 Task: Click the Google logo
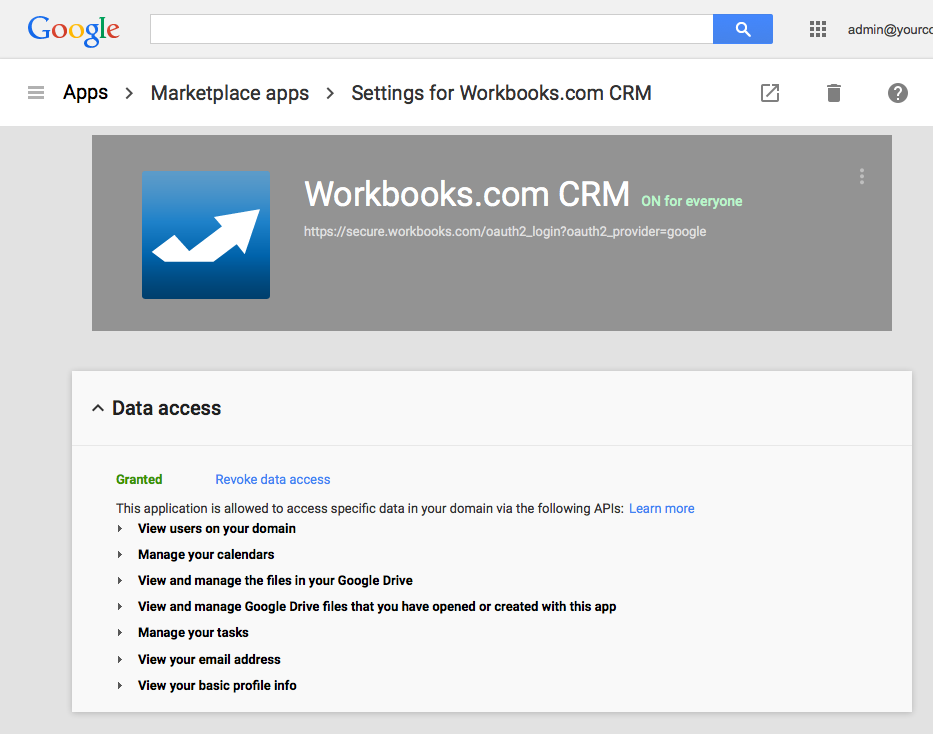73,30
